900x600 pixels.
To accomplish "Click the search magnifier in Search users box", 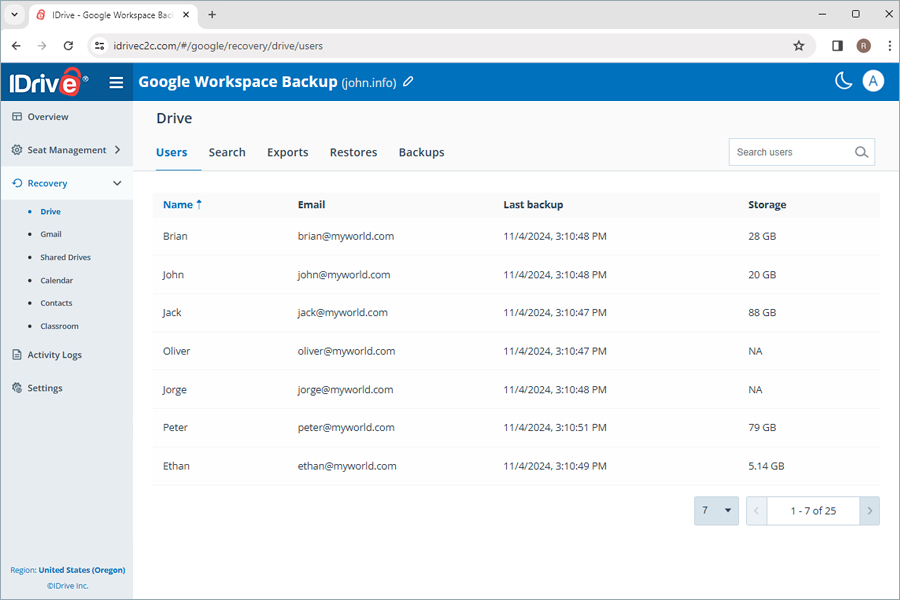I will [x=861, y=152].
